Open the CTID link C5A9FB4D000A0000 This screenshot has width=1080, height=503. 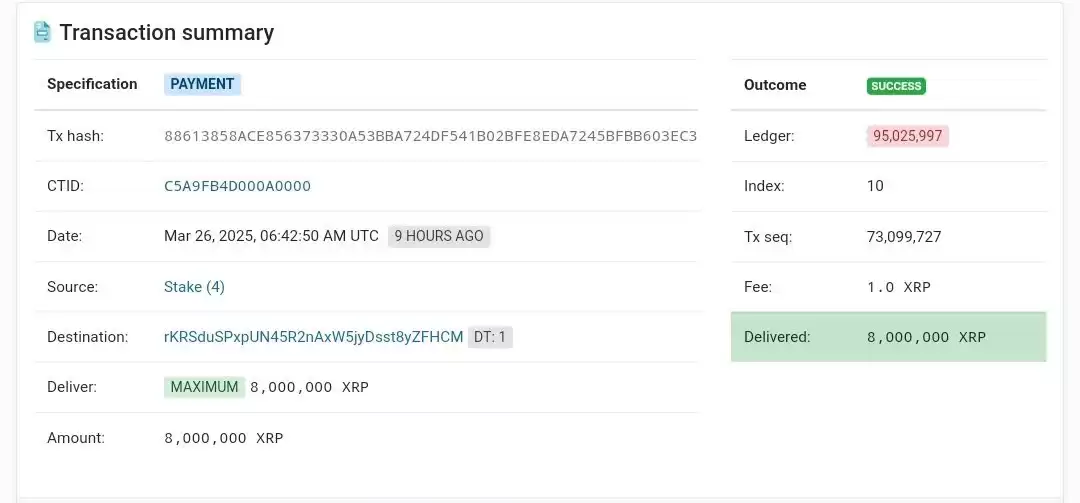pyautogui.click(x=237, y=186)
